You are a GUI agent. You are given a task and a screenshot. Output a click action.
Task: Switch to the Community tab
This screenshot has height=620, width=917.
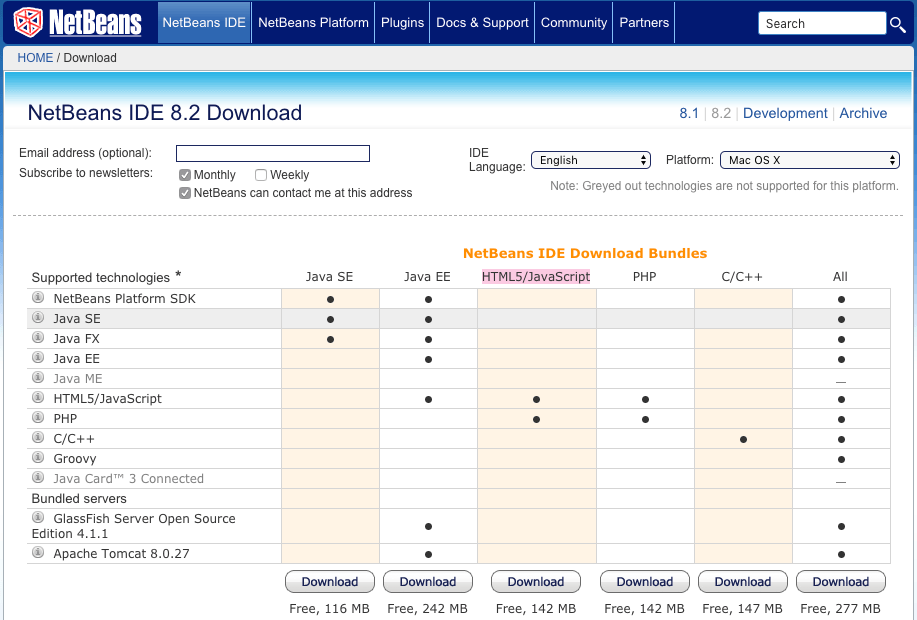(574, 22)
